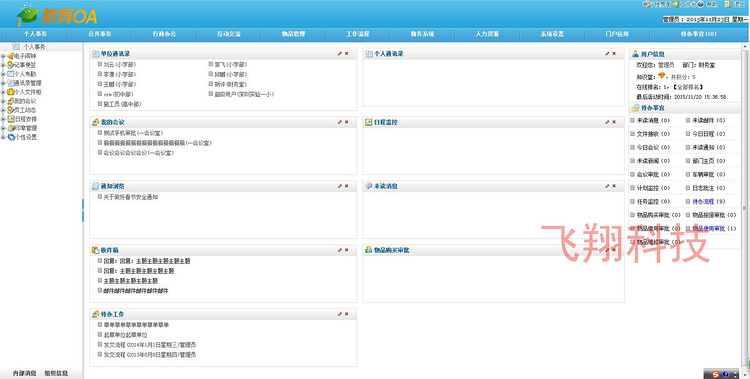Screen dimensions: 750x379
Task: Click the edit pencil on 单位通讯录 panel
Action: (340, 54)
